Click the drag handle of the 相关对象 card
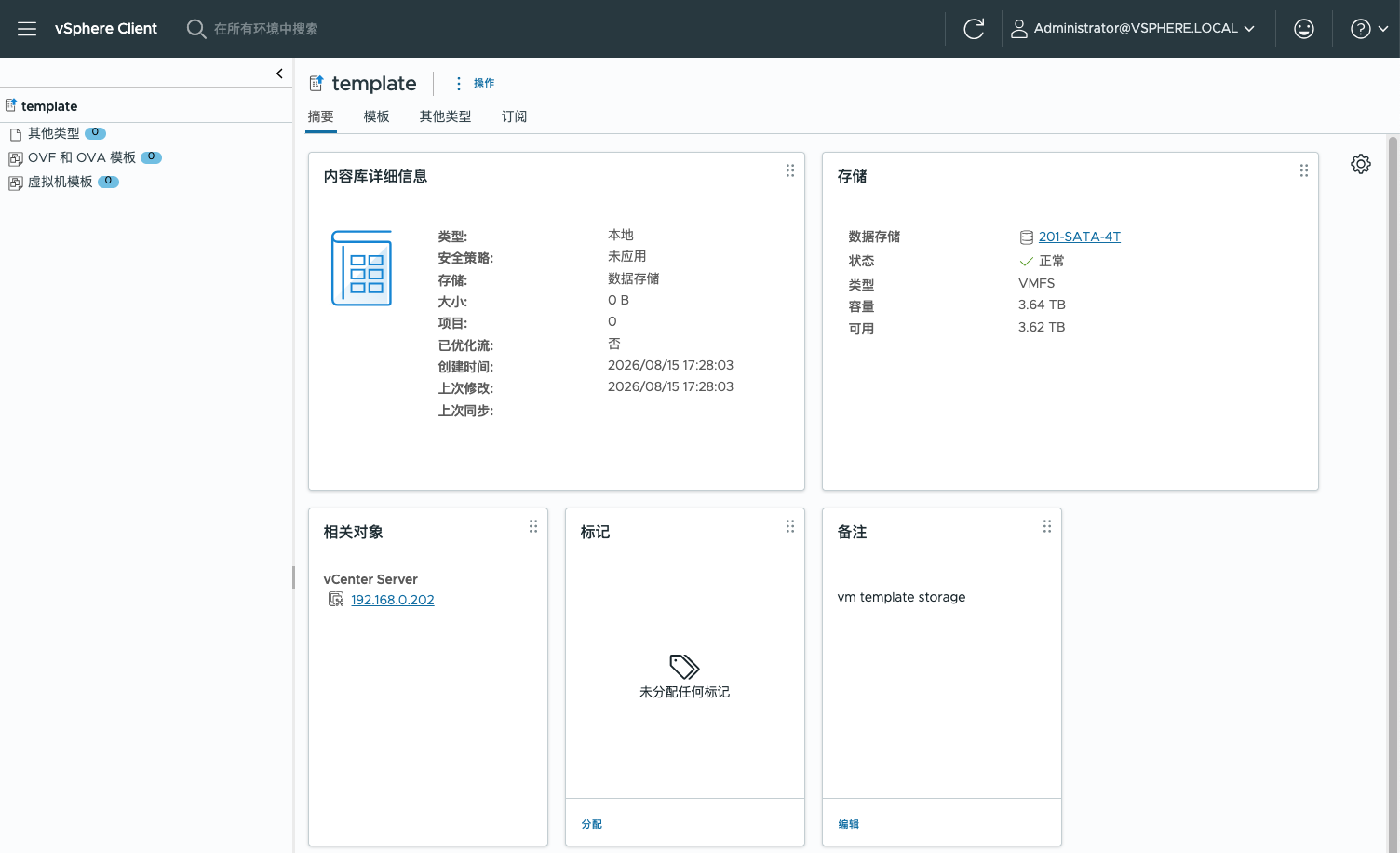Screen dimensions: 1400x853 [533, 526]
